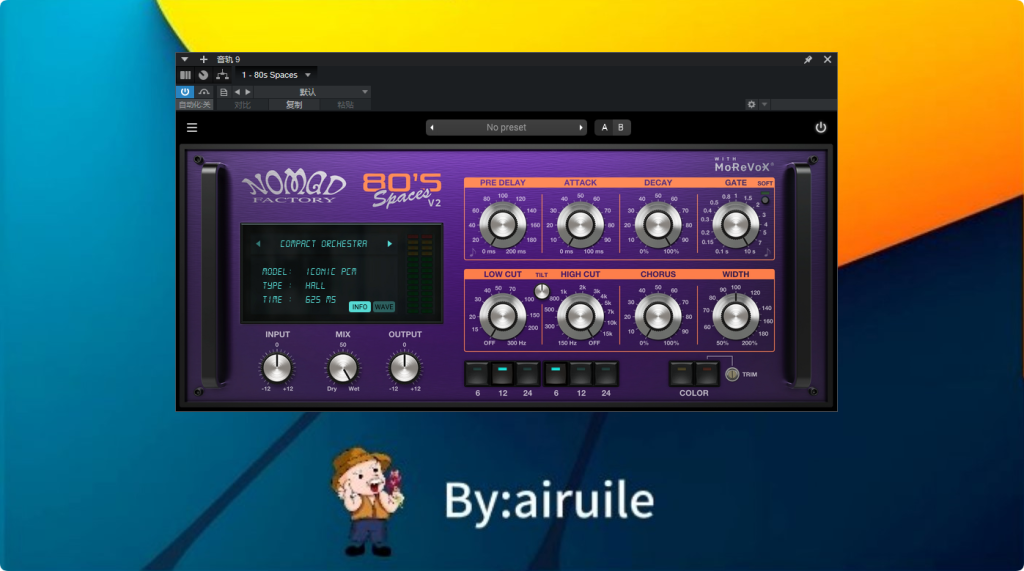Go to the next host preset
The height and width of the screenshot is (571, 1024).
248,92
